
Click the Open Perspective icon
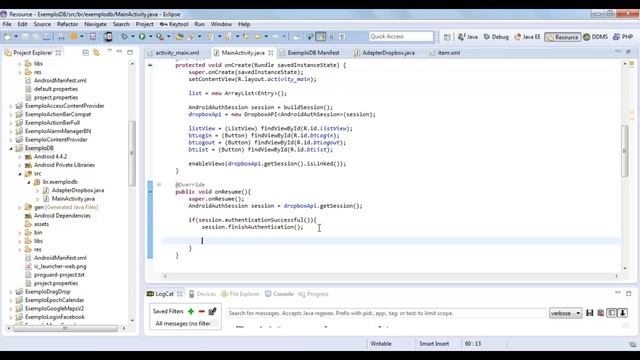(x=447, y=37)
